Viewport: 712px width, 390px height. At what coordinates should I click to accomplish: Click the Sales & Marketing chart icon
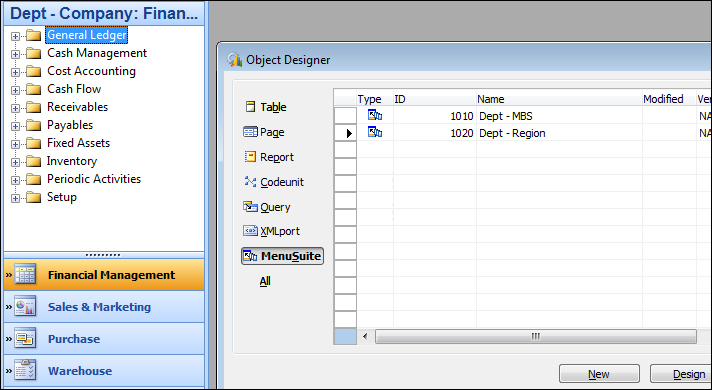click(25, 306)
